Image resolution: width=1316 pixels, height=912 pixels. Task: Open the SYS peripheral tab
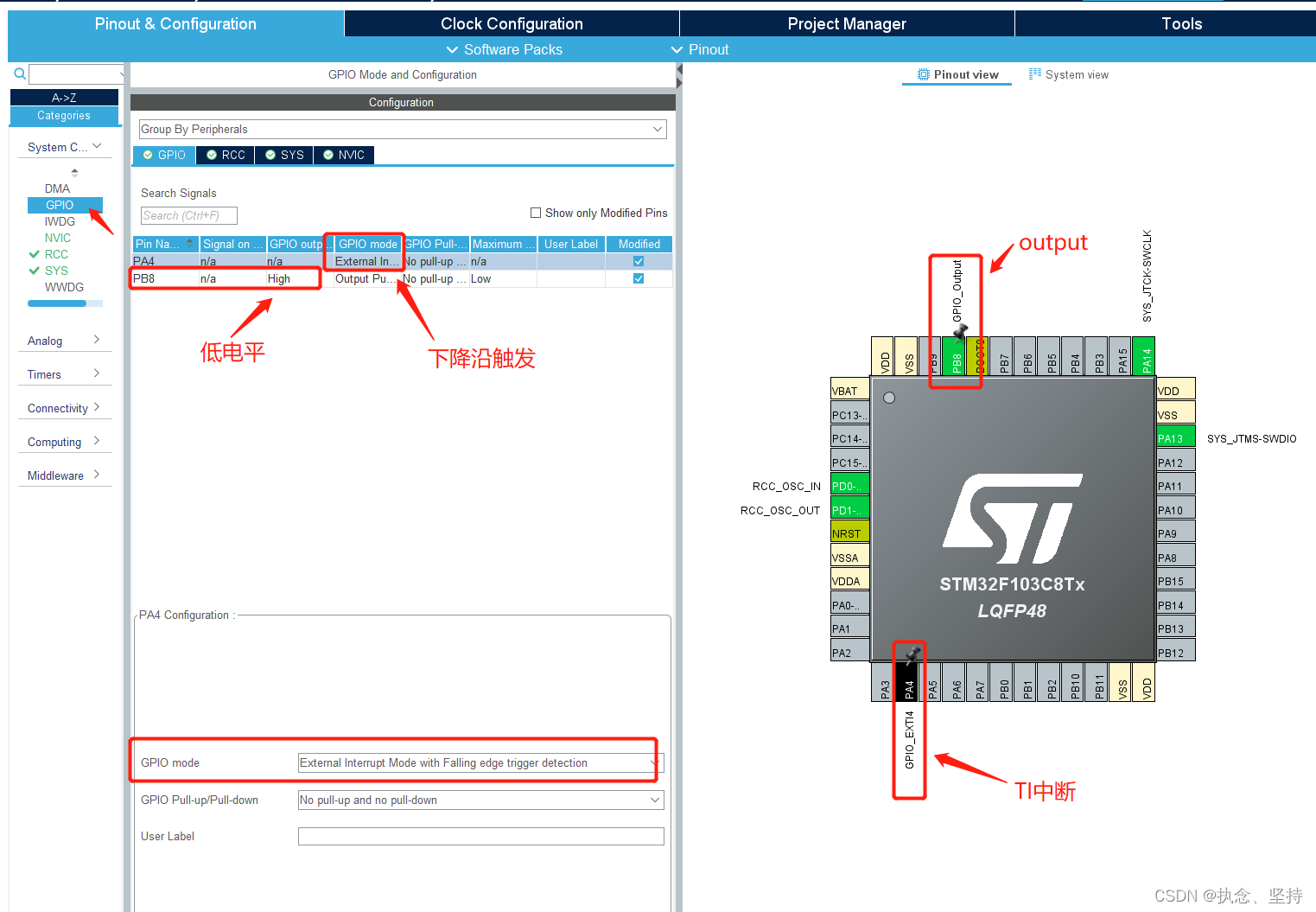pyautogui.click(x=284, y=155)
